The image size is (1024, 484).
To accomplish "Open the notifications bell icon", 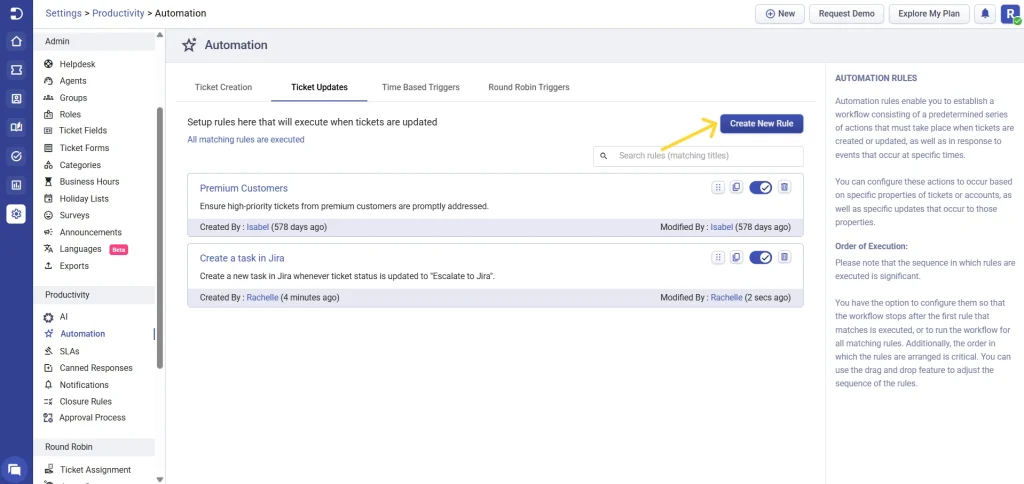I will (x=985, y=14).
